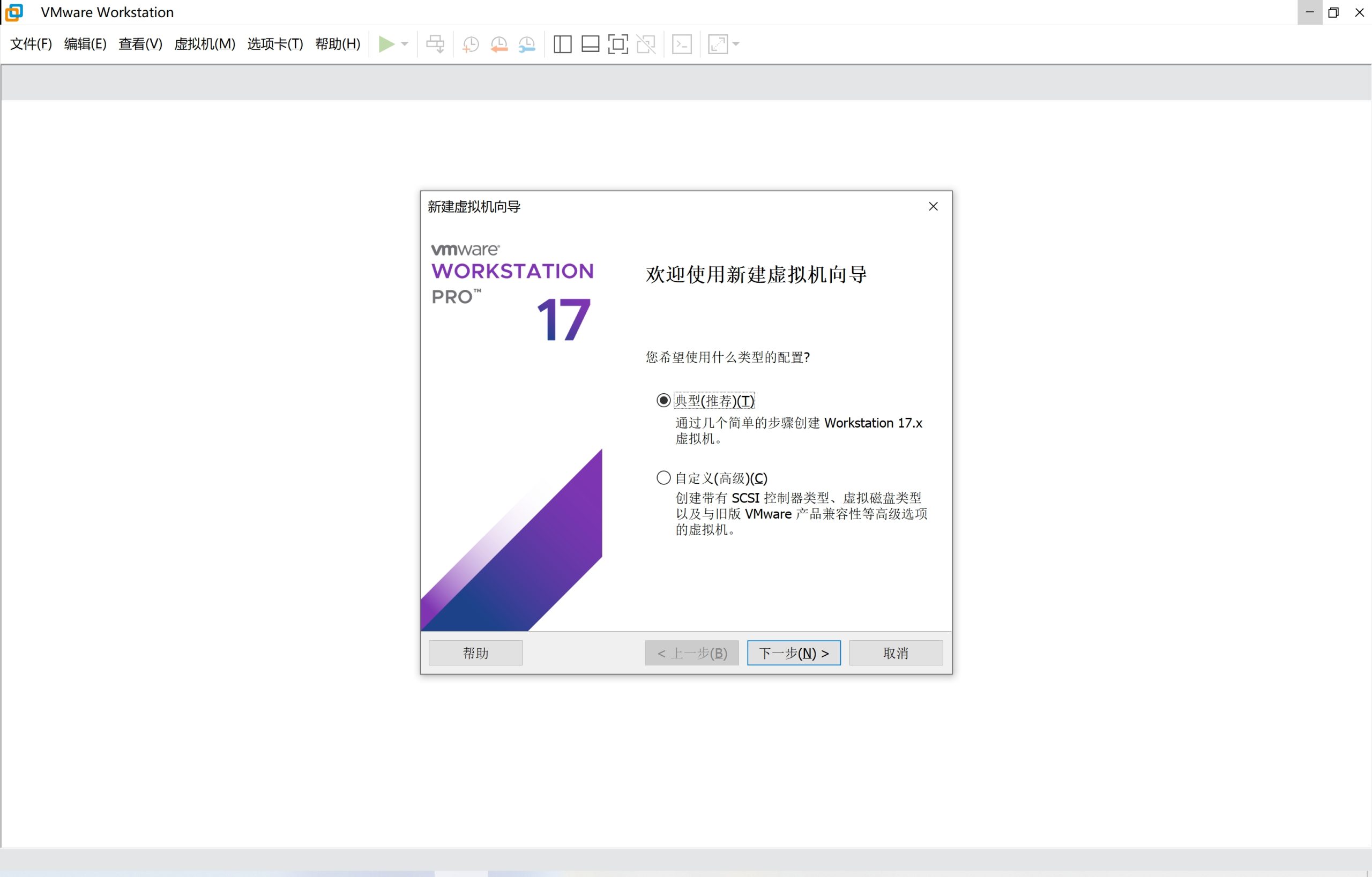
Task: Click the 取消 button
Action: [x=896, y=653]
